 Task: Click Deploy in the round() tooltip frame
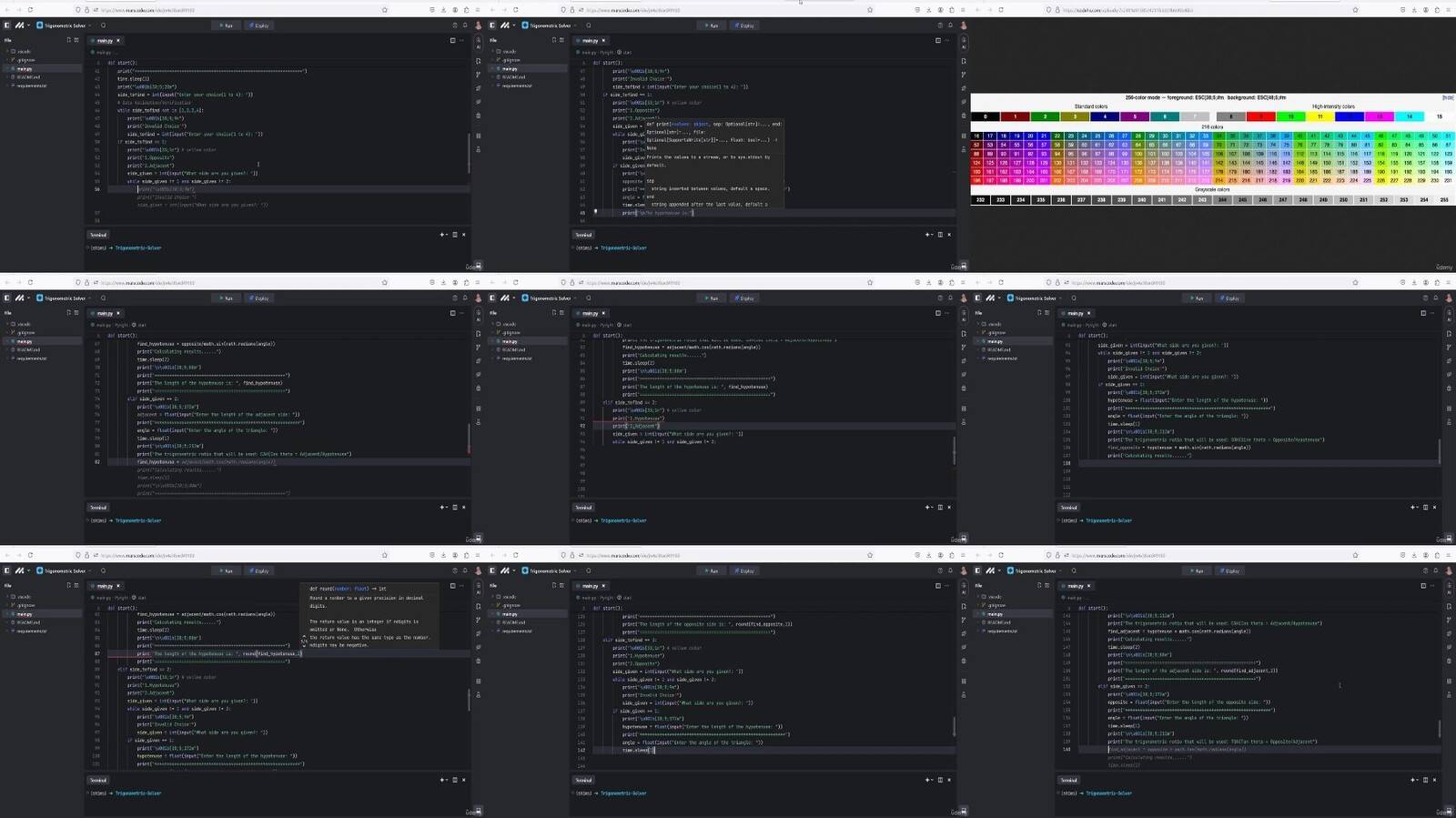[258, 571]
